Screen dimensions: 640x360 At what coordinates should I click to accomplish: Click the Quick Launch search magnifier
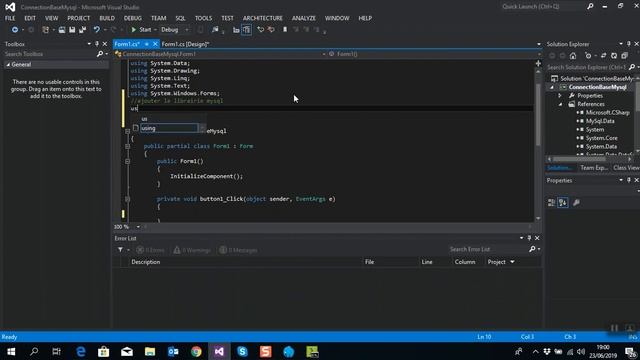pyautogui.click(x=590, y=7)
